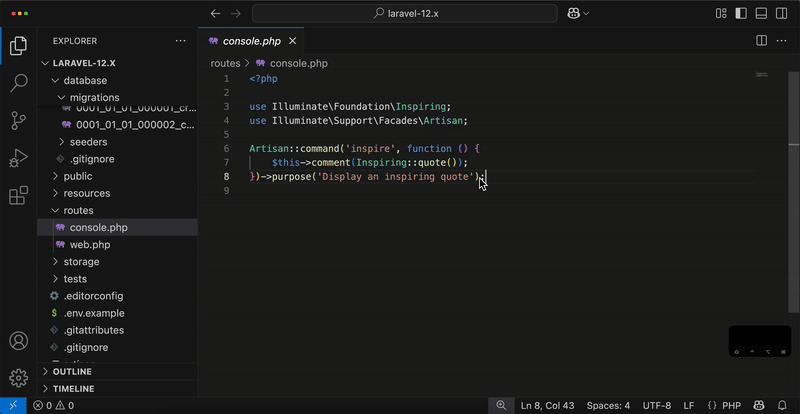
Task: Open the Accounts menu icon
Action: (18, 340)
